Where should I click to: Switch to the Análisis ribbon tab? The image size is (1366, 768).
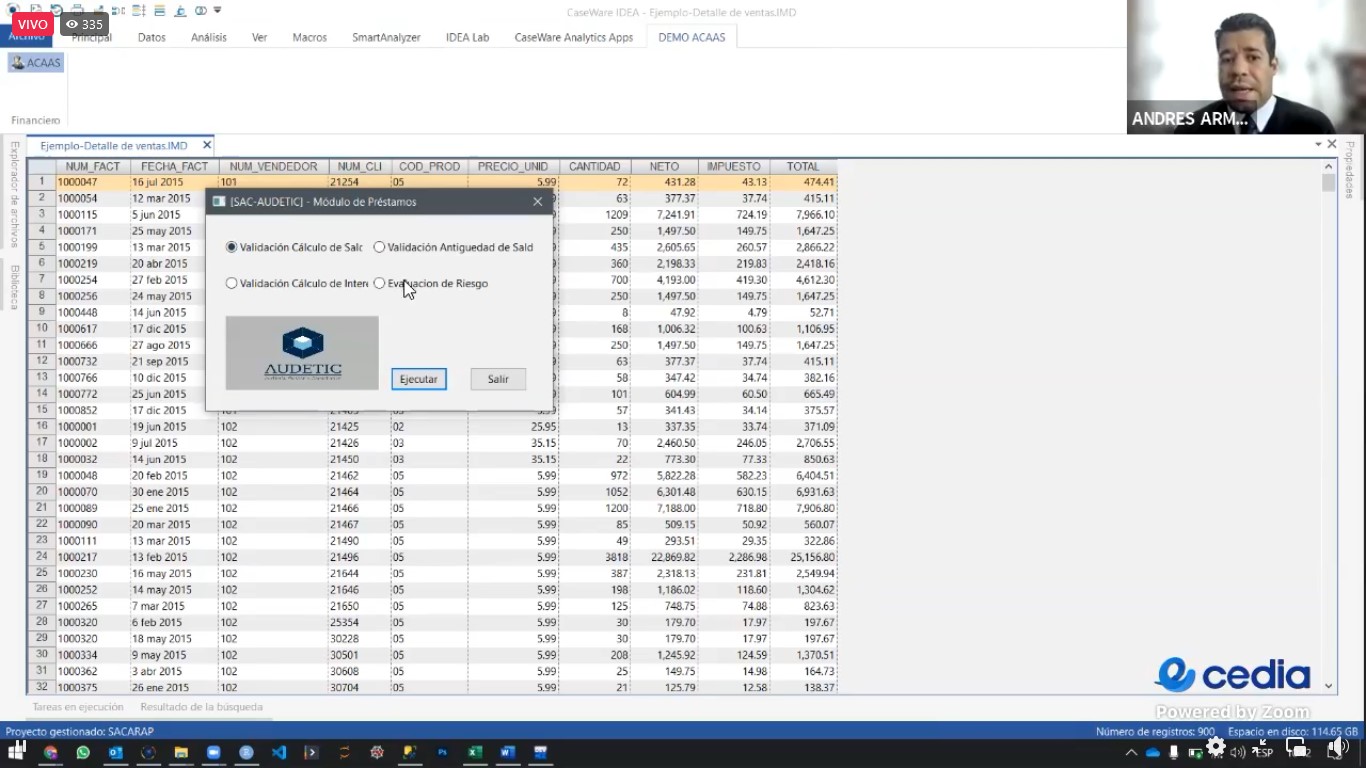(x=209, y=37)
